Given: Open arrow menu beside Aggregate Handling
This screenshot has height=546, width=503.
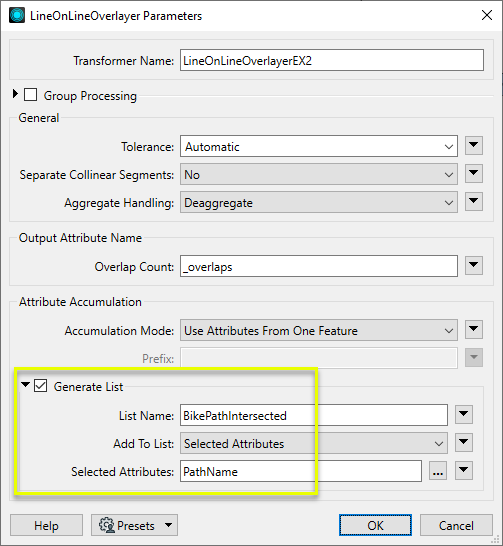Looking at the screenshot, I should [x=474, y=201].
